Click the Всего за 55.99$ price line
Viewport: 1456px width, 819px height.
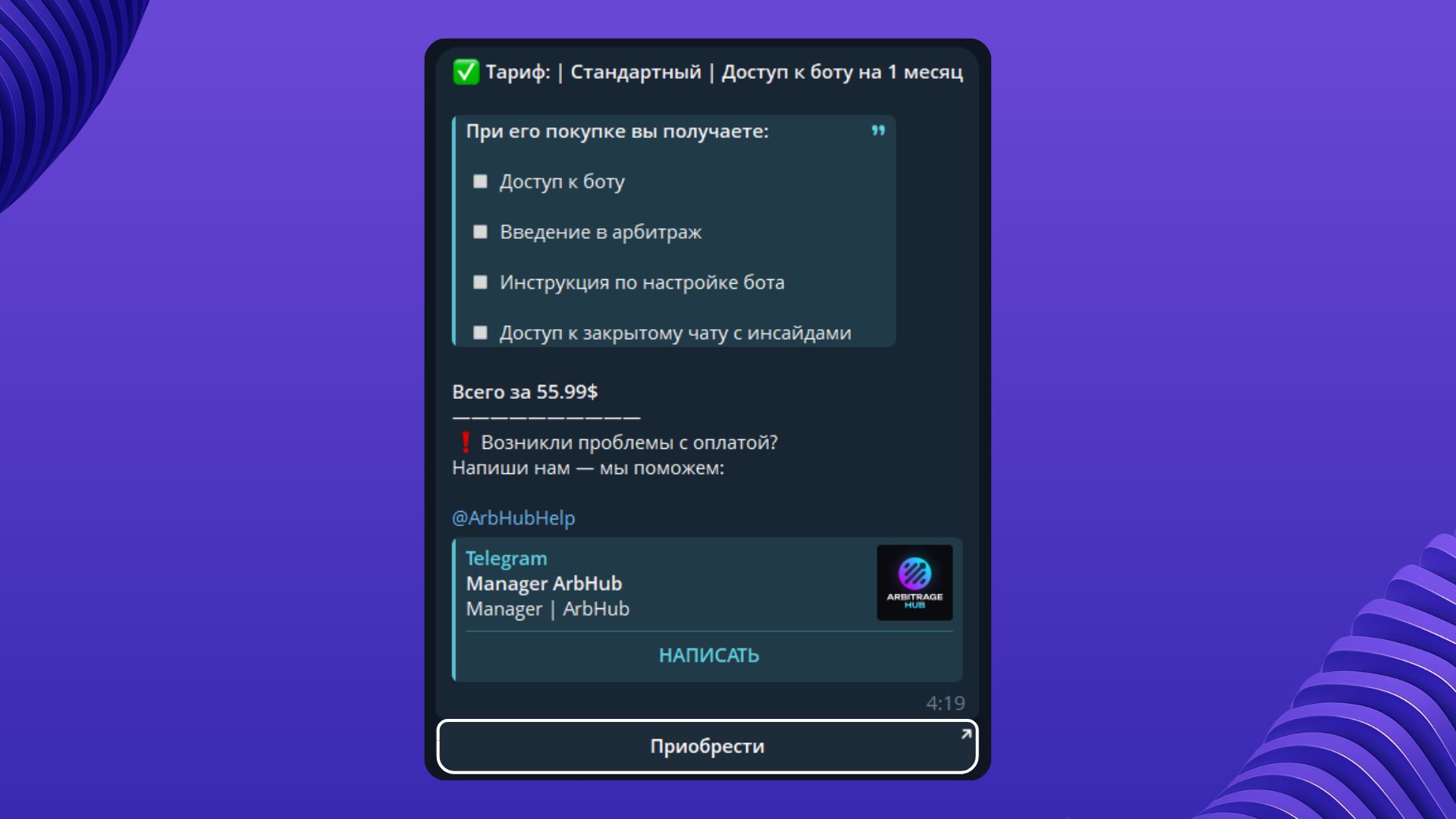(525, 392)
